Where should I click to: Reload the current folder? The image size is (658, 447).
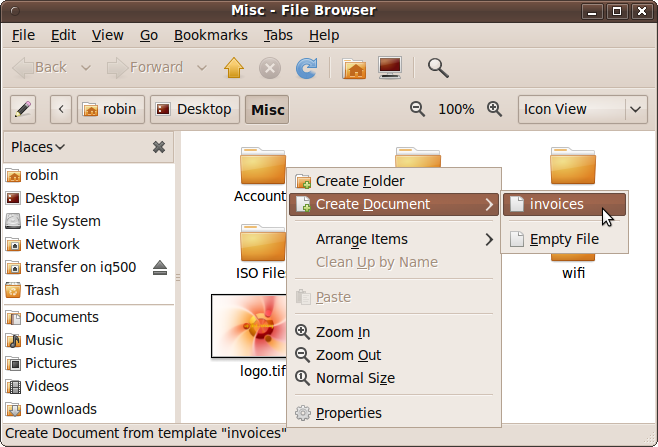[306, 68]
